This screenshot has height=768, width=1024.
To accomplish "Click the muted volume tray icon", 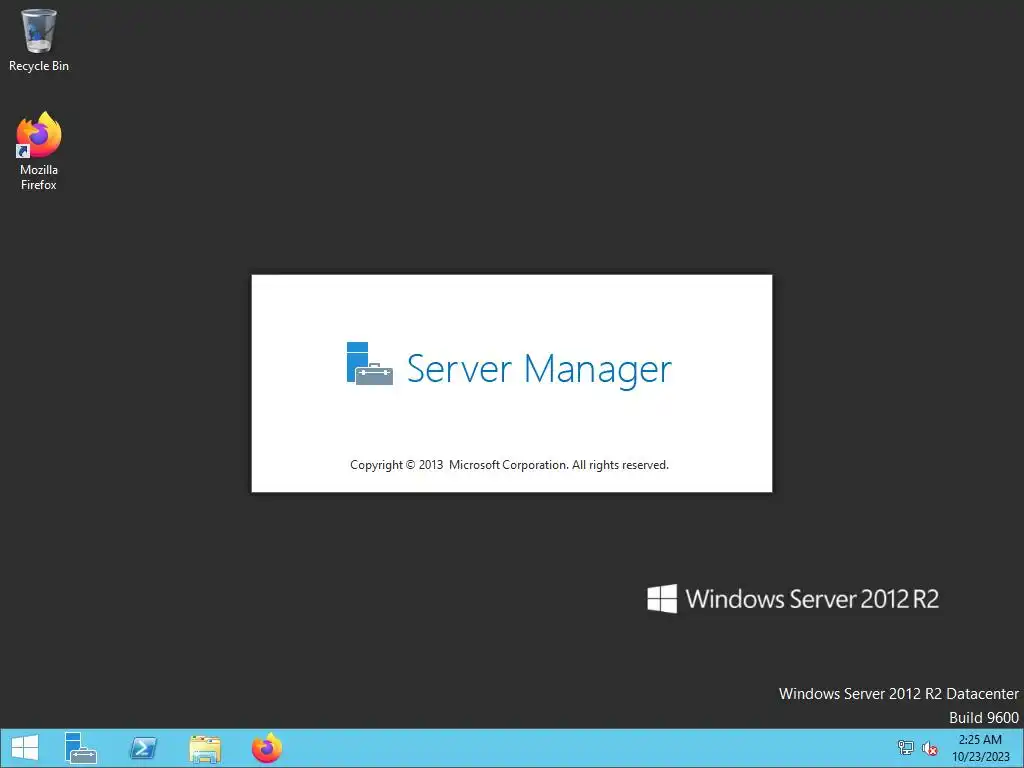I will pos(930,748).
